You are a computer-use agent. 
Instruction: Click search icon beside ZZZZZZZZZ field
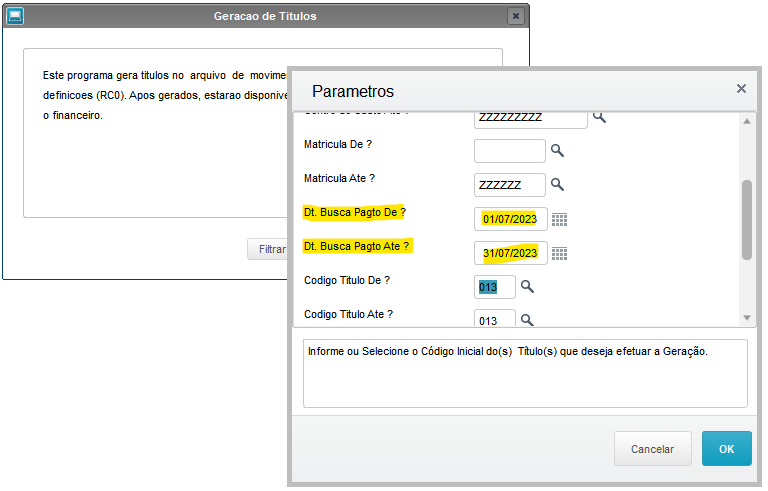600,117
